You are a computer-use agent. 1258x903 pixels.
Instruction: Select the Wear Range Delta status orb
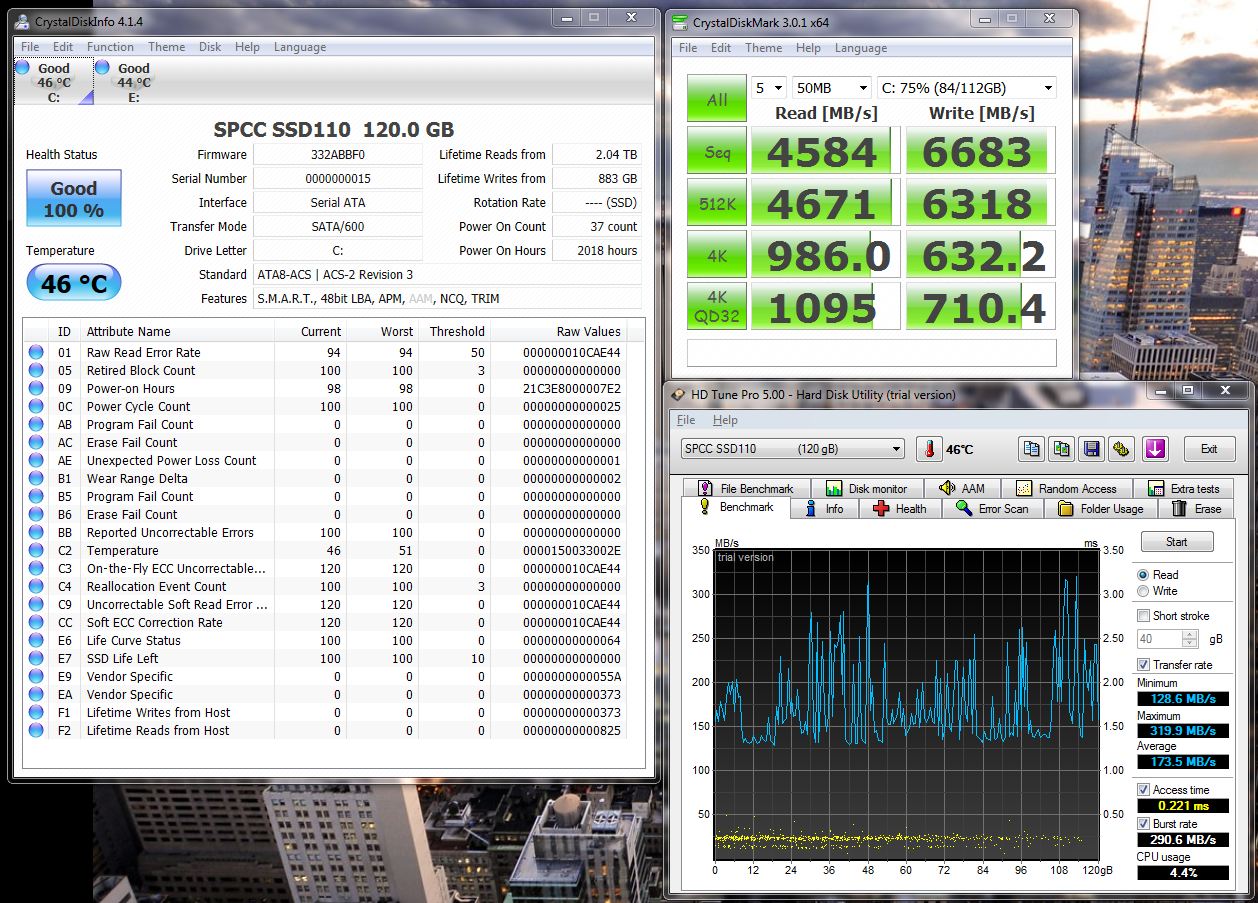[37, 478]
